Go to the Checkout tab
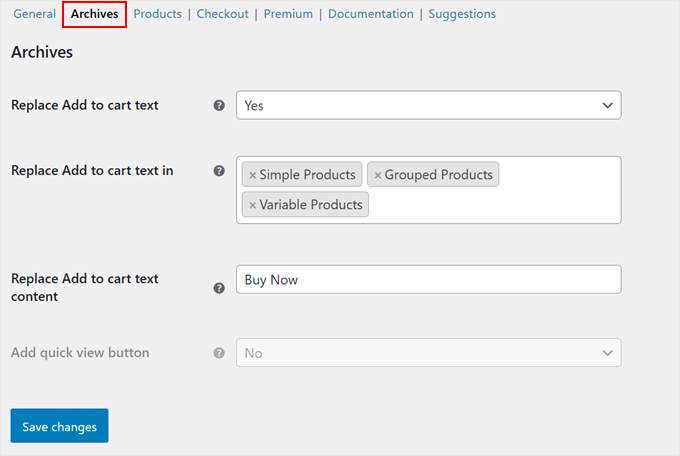The width and height of the screenshot is (680, 456). point(222,14)
